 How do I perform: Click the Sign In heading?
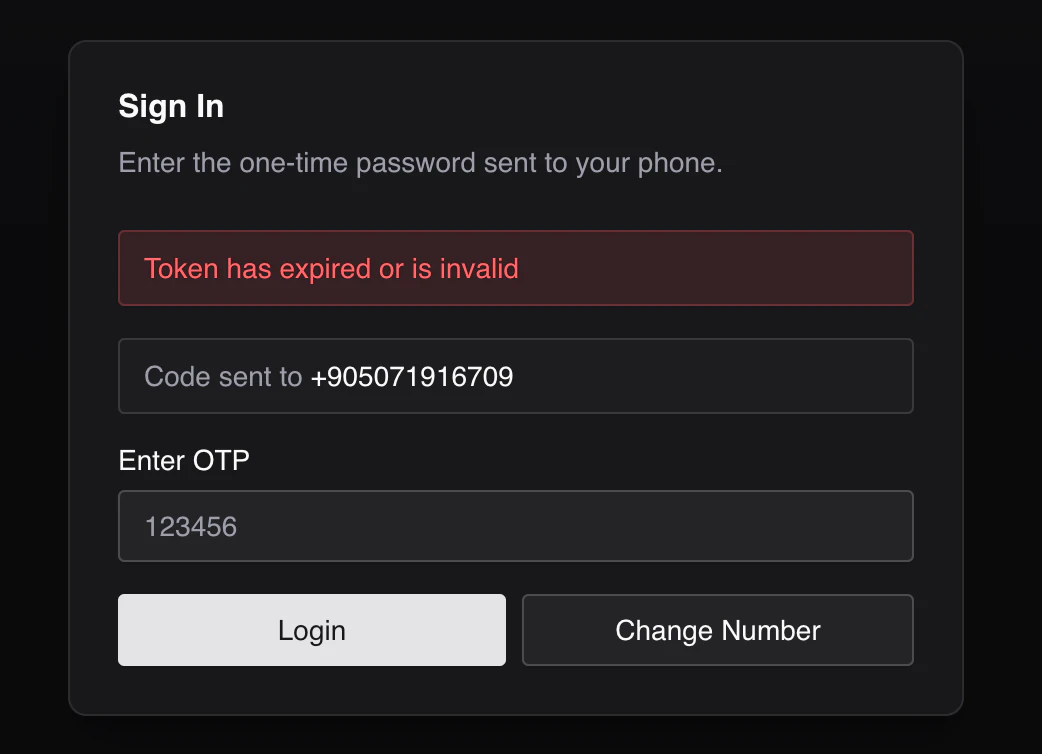(x=170, y=106)
